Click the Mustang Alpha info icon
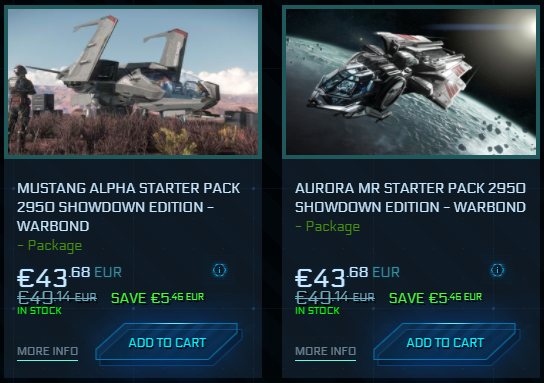 coord(219,270)
